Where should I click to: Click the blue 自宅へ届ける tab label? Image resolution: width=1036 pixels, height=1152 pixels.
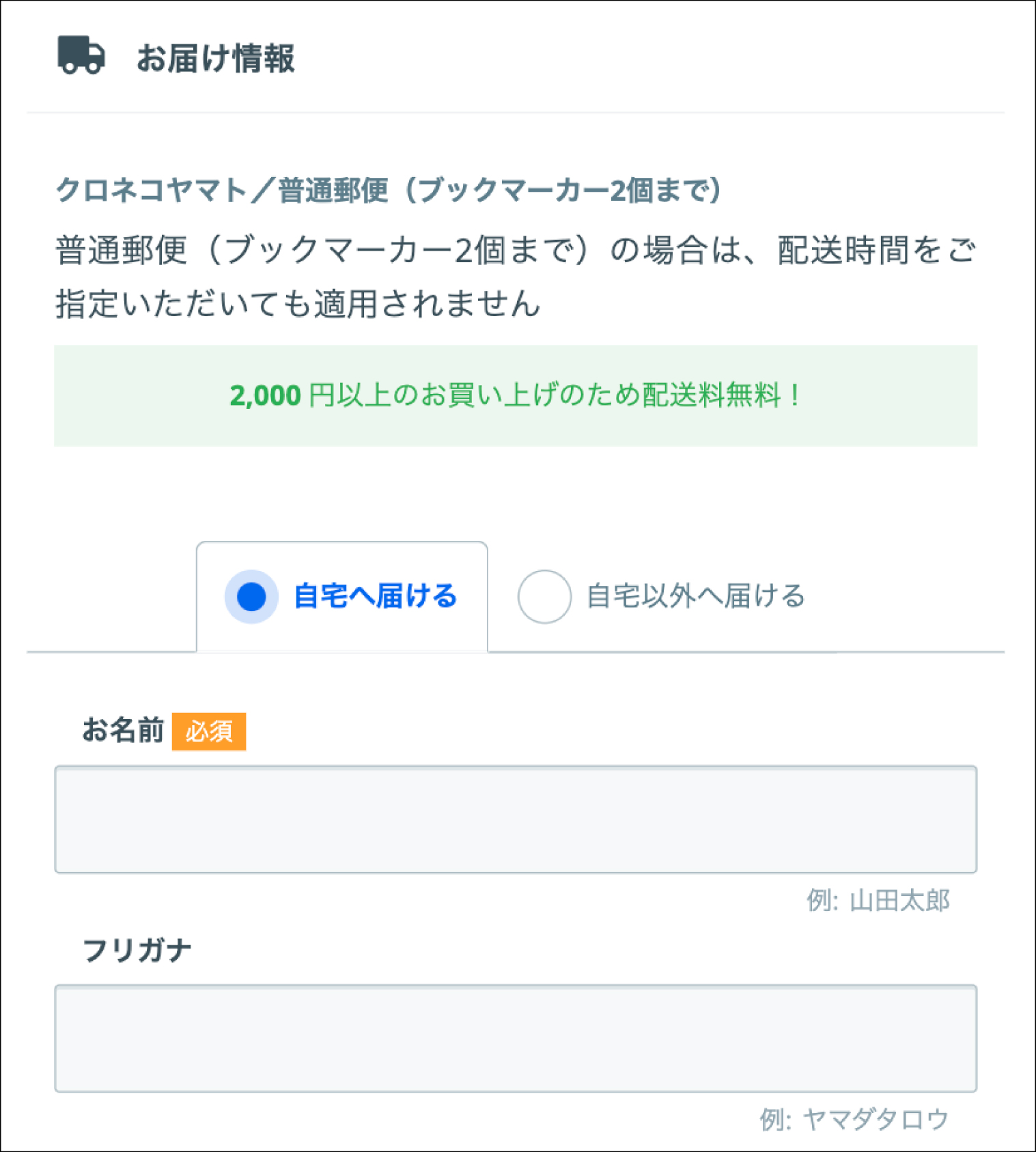coord(375,597)
